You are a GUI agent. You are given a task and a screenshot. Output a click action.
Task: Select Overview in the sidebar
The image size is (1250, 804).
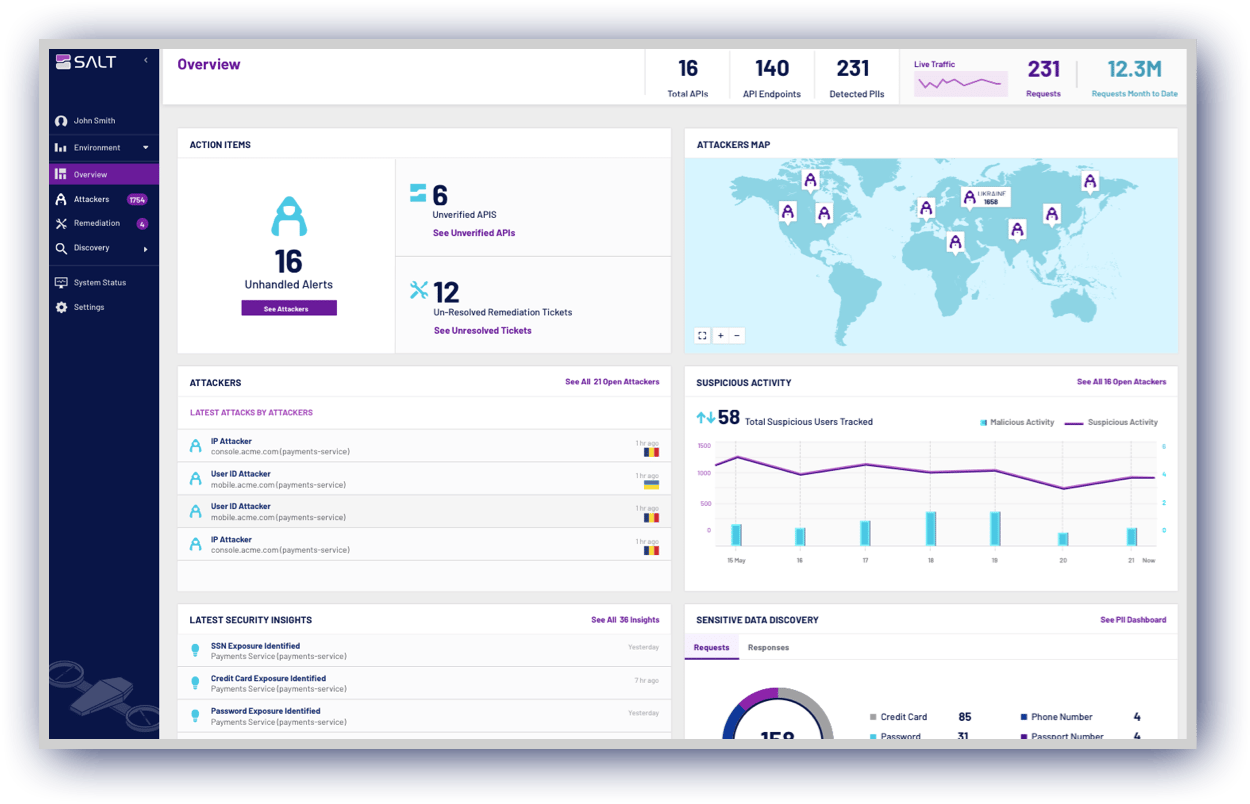[104, 174]
